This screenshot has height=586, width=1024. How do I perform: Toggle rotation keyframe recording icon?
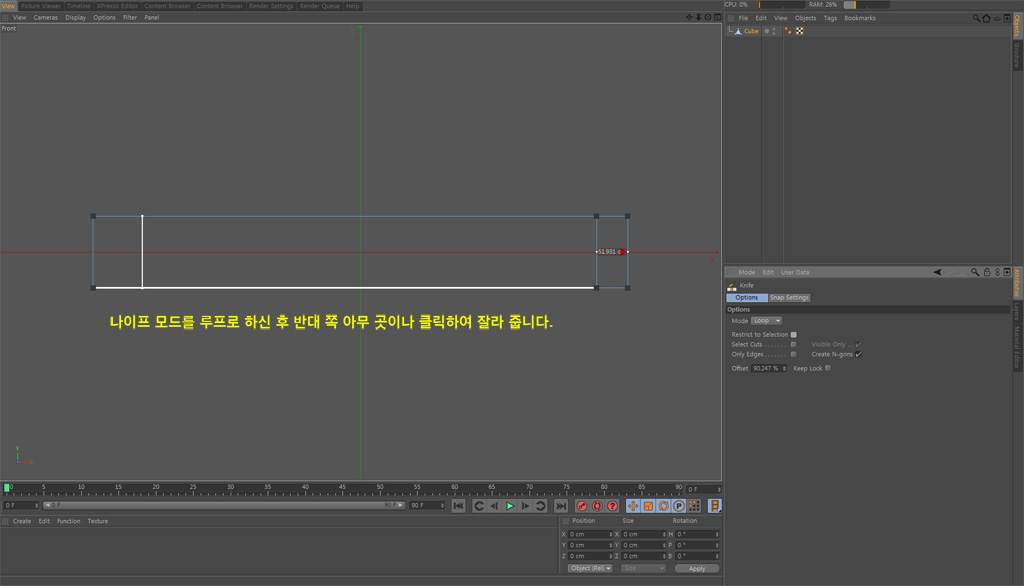664,506
